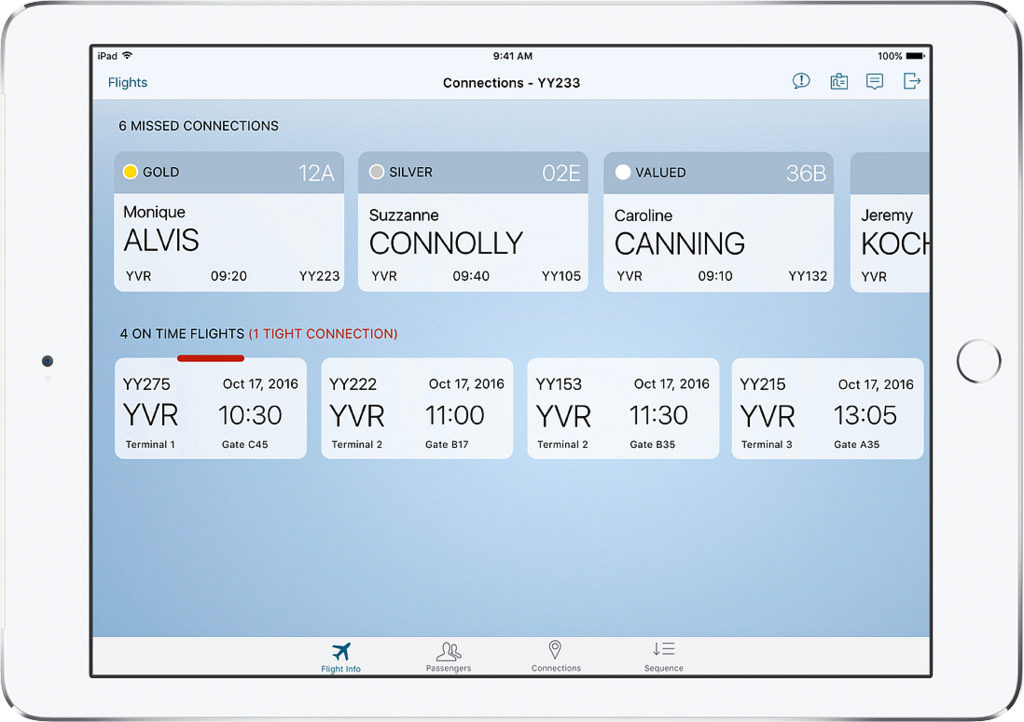Click connecting flight YY223 text
This screenshot has width=1024, height=722.
[x=319, y=276]
